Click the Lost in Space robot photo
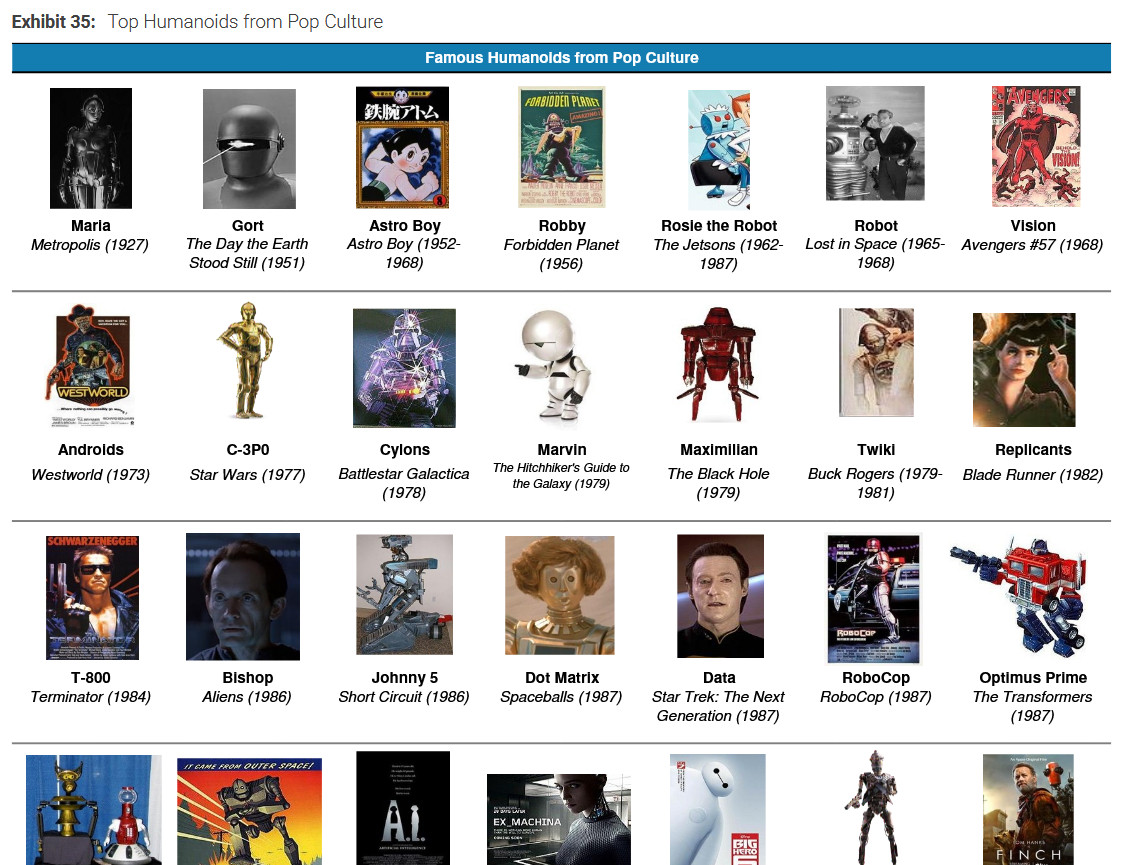This screenshot has width=1126, height=865. 875,144
